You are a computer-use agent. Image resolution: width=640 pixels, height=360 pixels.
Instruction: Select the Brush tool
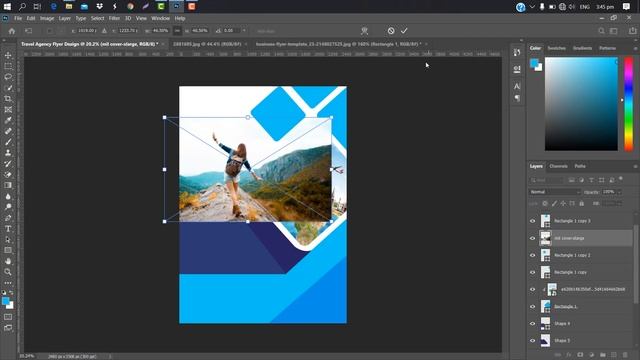(8, 142)
